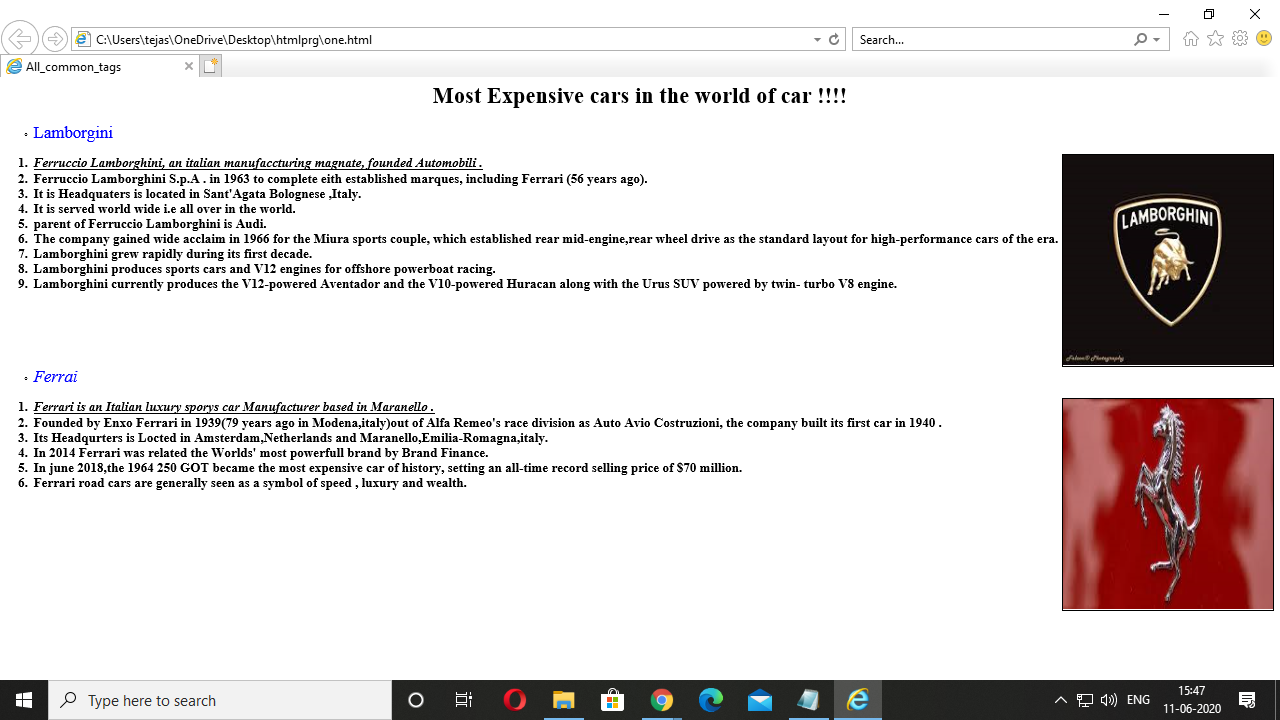Click the Home icon in the toolbar
Viewport: 1280px width, 720px height.
1191,40
